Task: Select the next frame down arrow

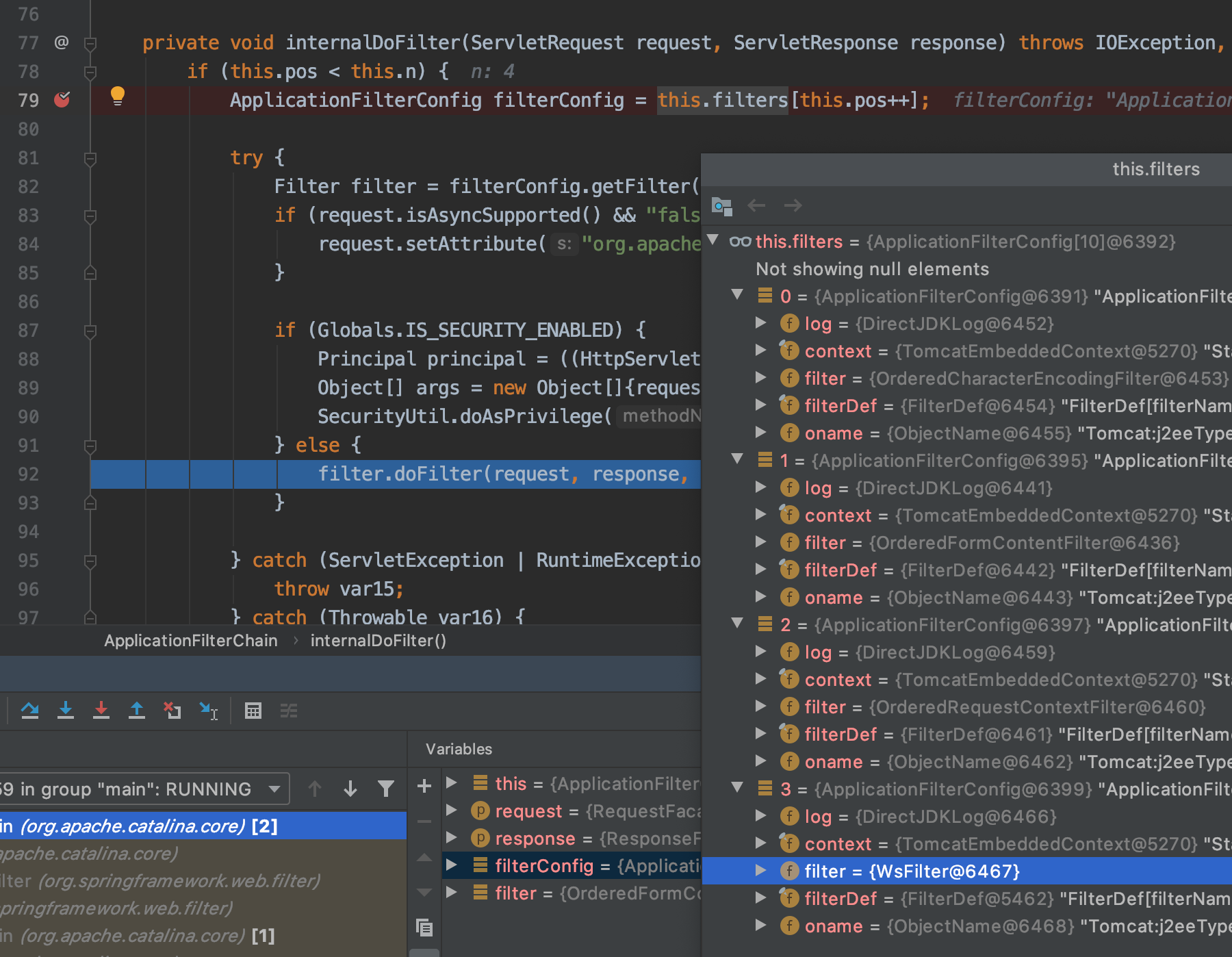Action: [350, 789]
